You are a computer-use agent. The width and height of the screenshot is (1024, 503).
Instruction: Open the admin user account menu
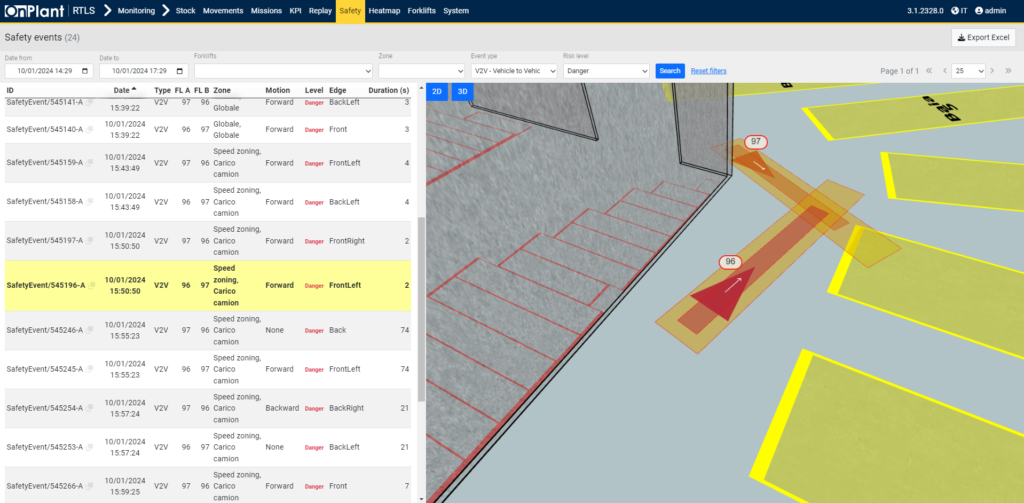click(x=992, y=11)
